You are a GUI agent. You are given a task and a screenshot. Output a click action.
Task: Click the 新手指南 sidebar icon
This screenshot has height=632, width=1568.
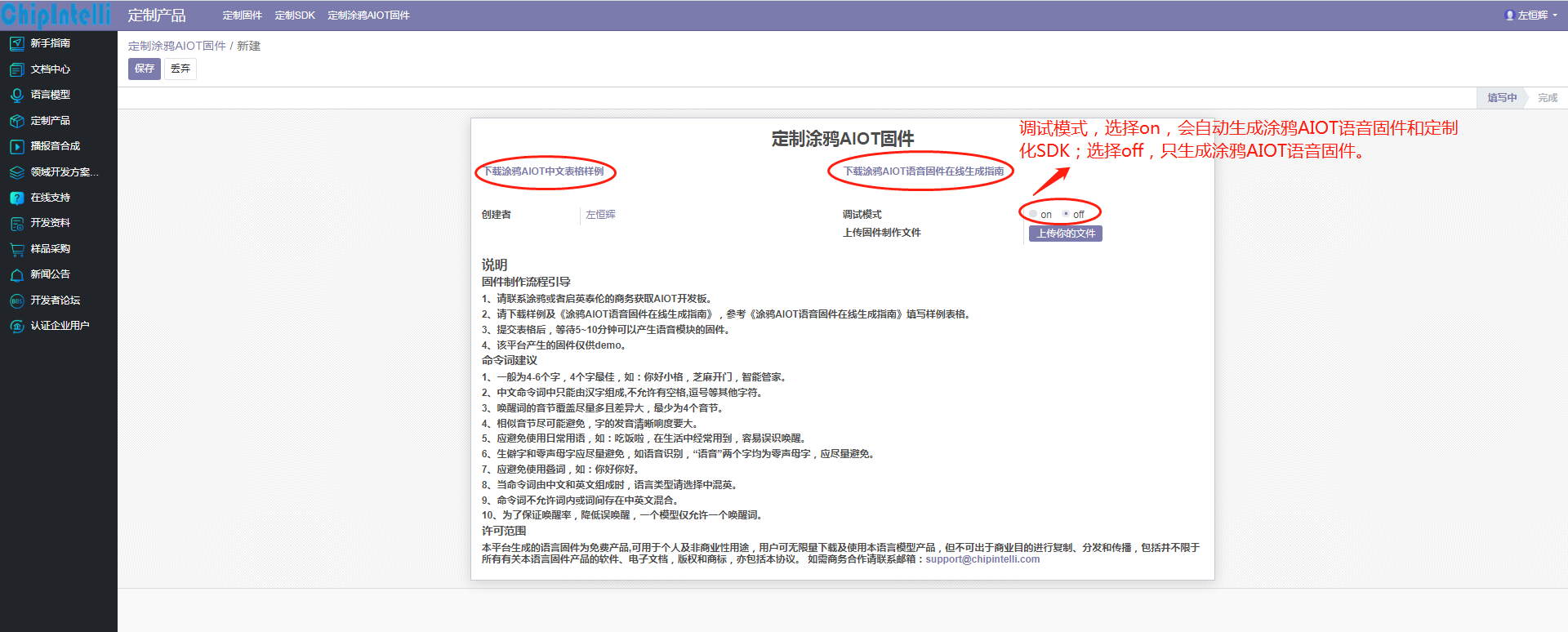pos(16,43)
